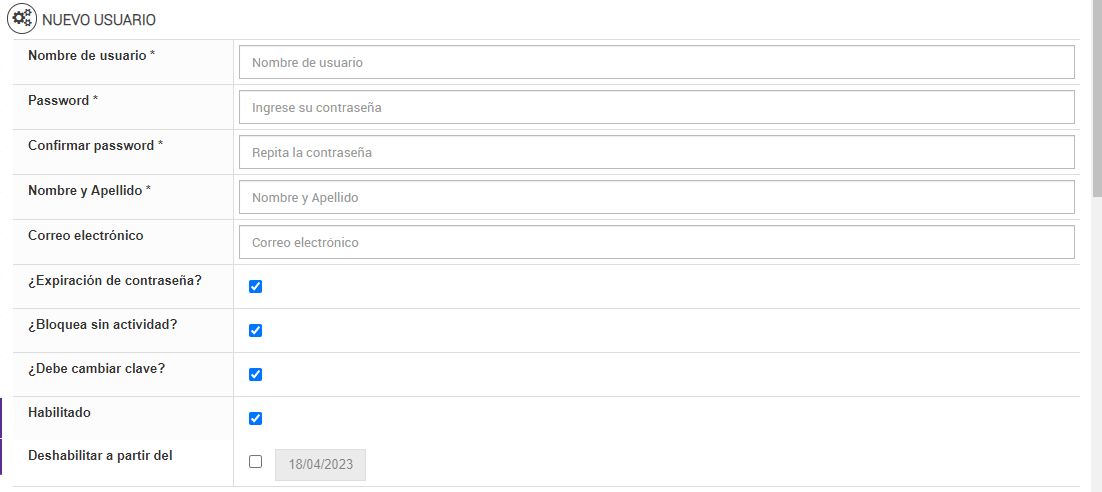
Task: Click into the Nombre y Apellido field
Action: click(x=656, y=197)
